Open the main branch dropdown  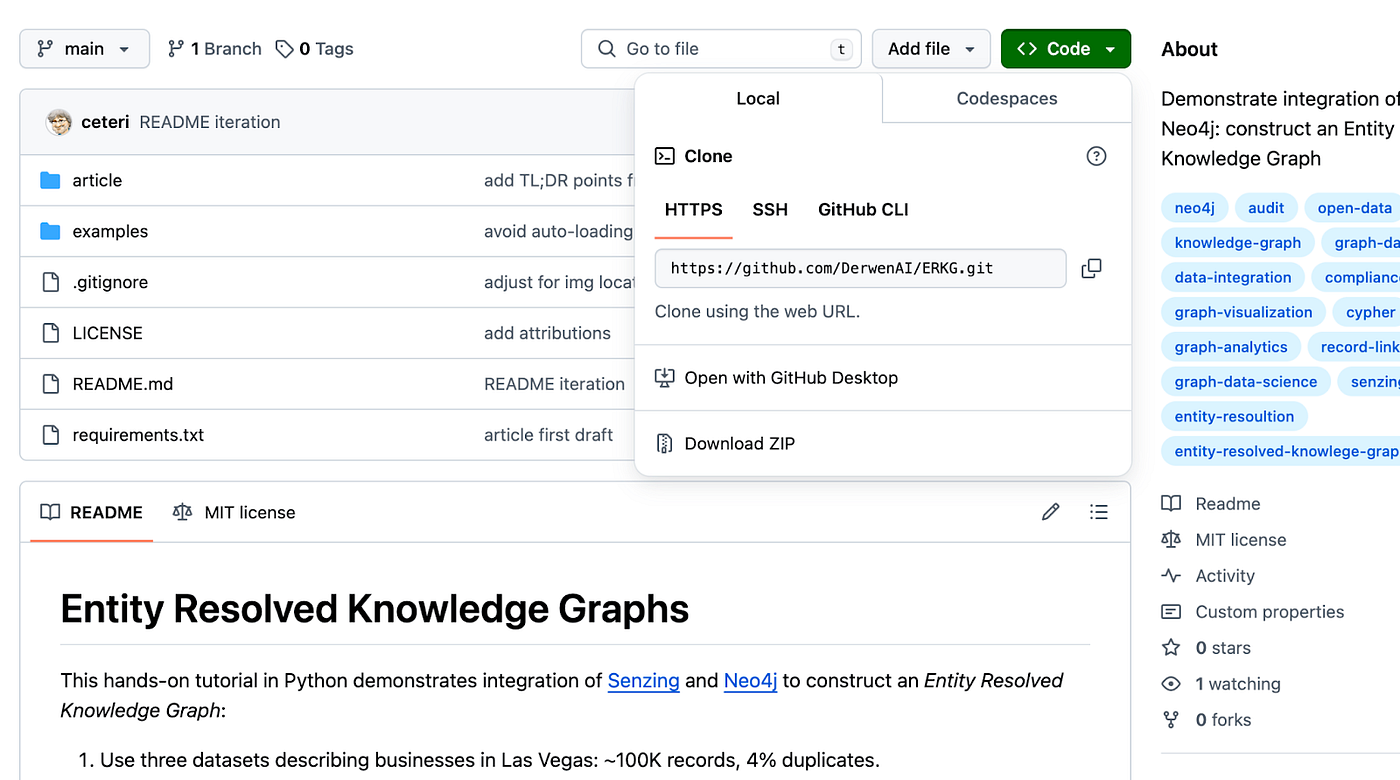pos(84,49)
